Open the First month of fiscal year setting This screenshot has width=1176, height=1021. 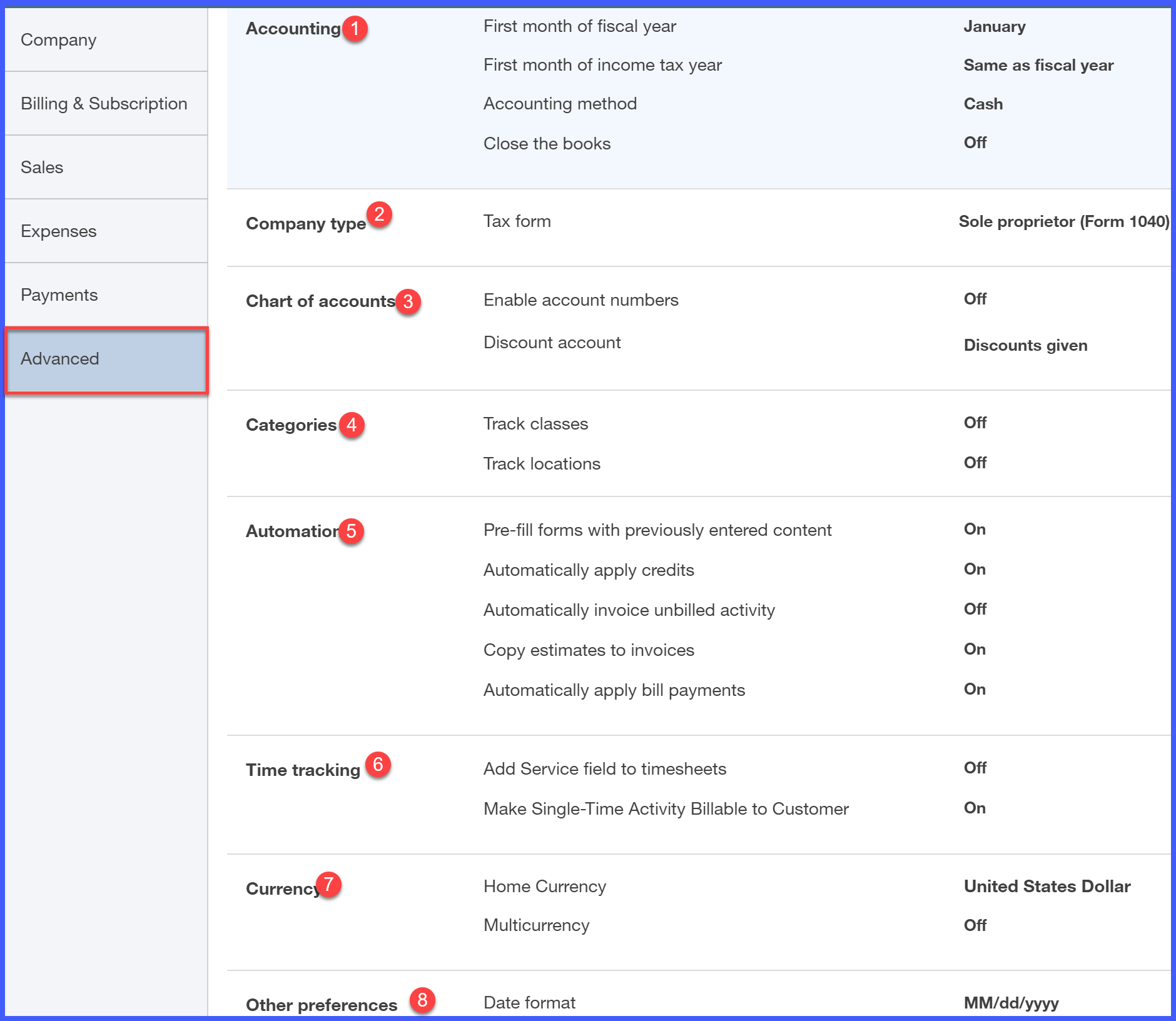(579, 26)
